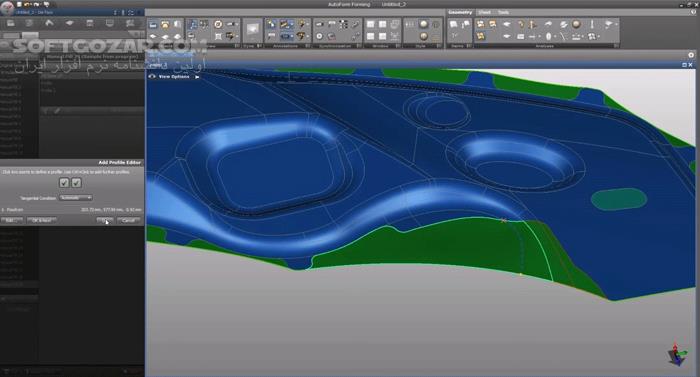Click the fit-to-frame icon in View group
700x377 pixels.
218,36
